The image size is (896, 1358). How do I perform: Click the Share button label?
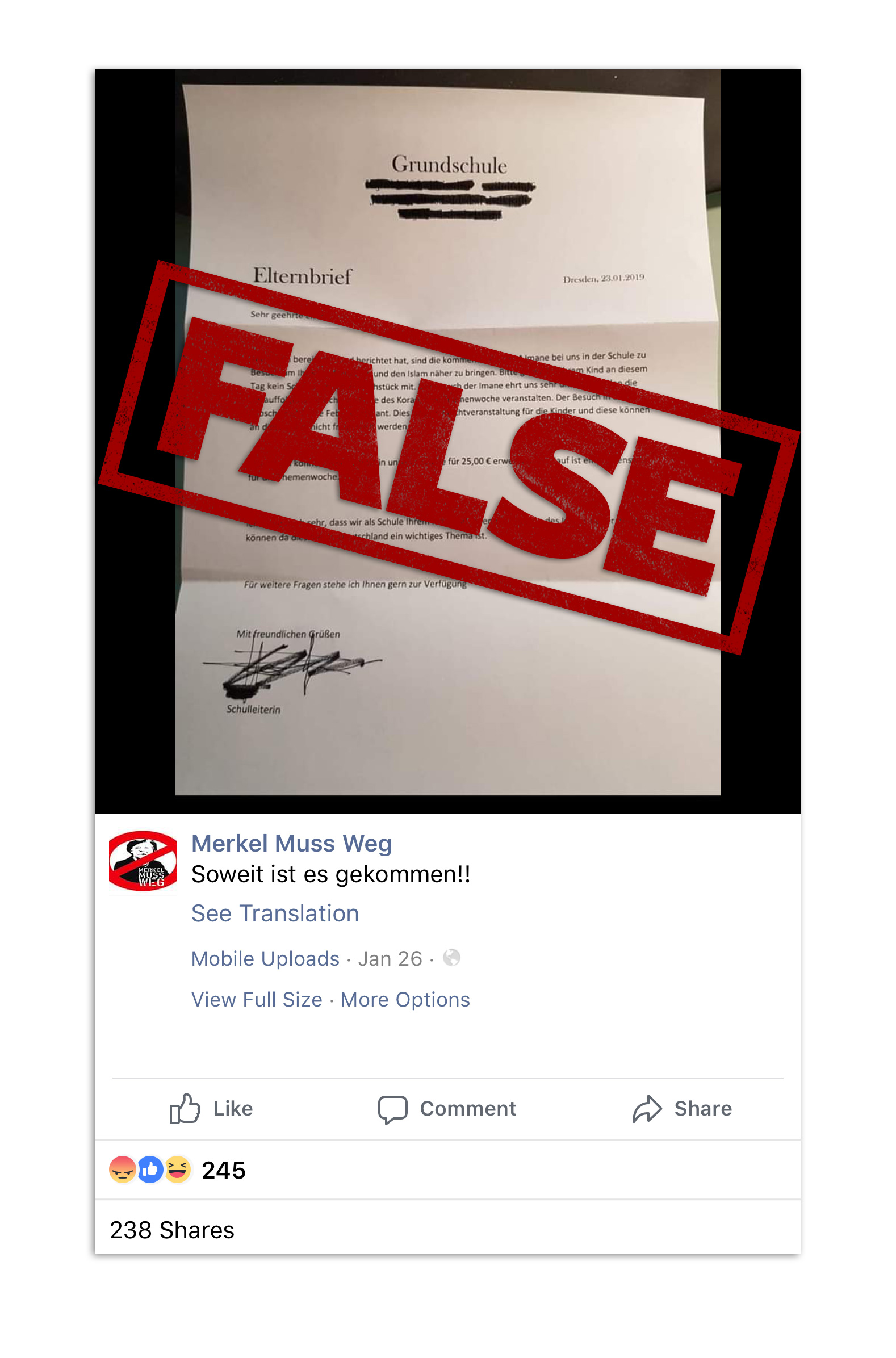[703, 1108]
